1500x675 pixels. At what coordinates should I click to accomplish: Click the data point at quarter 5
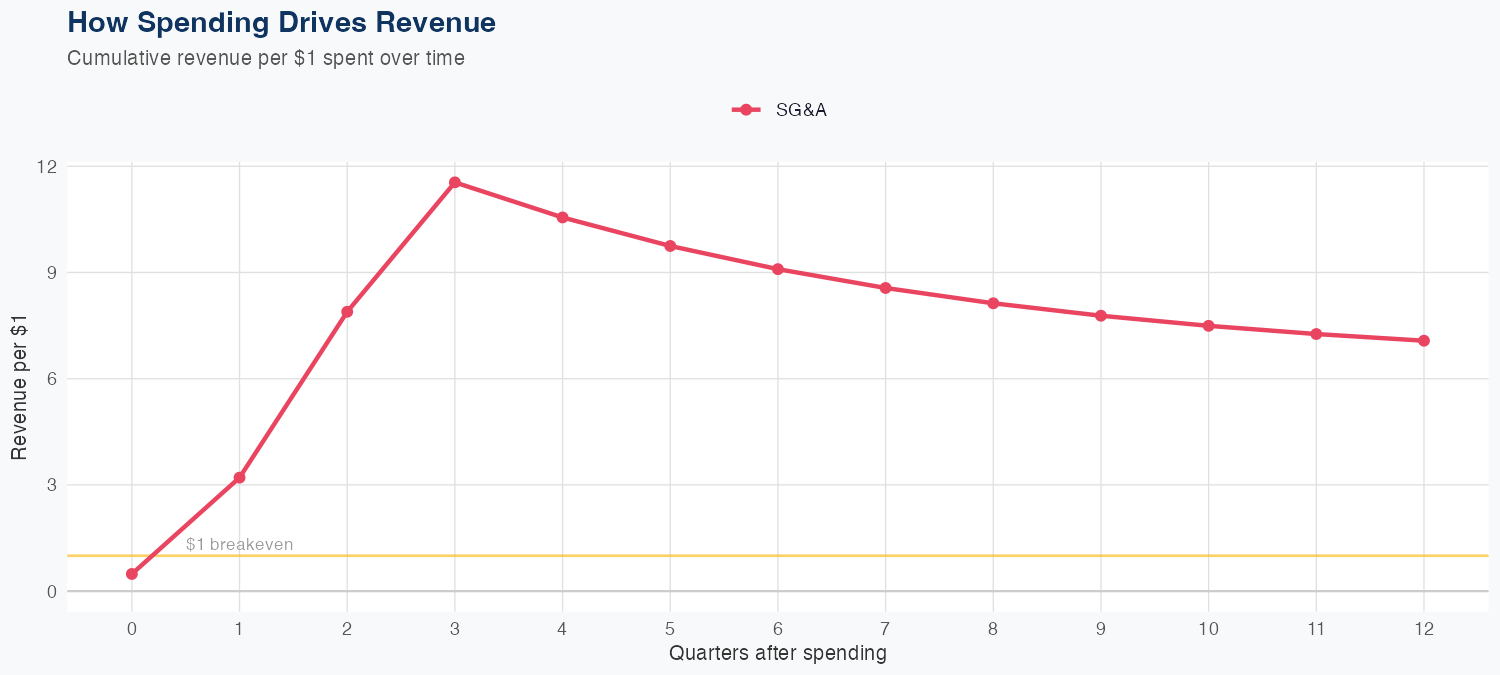[x=670, y=246]
